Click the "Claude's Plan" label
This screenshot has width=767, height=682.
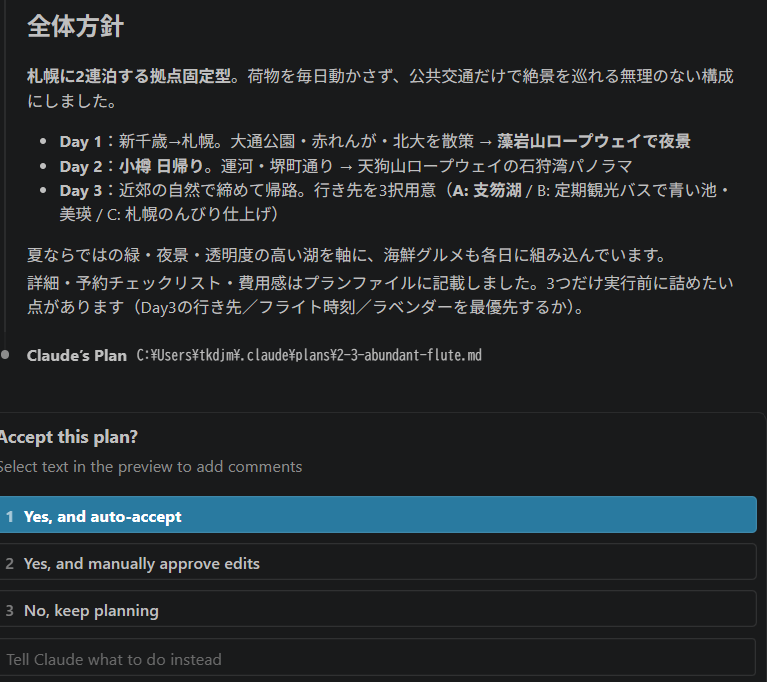click(77, 355)
